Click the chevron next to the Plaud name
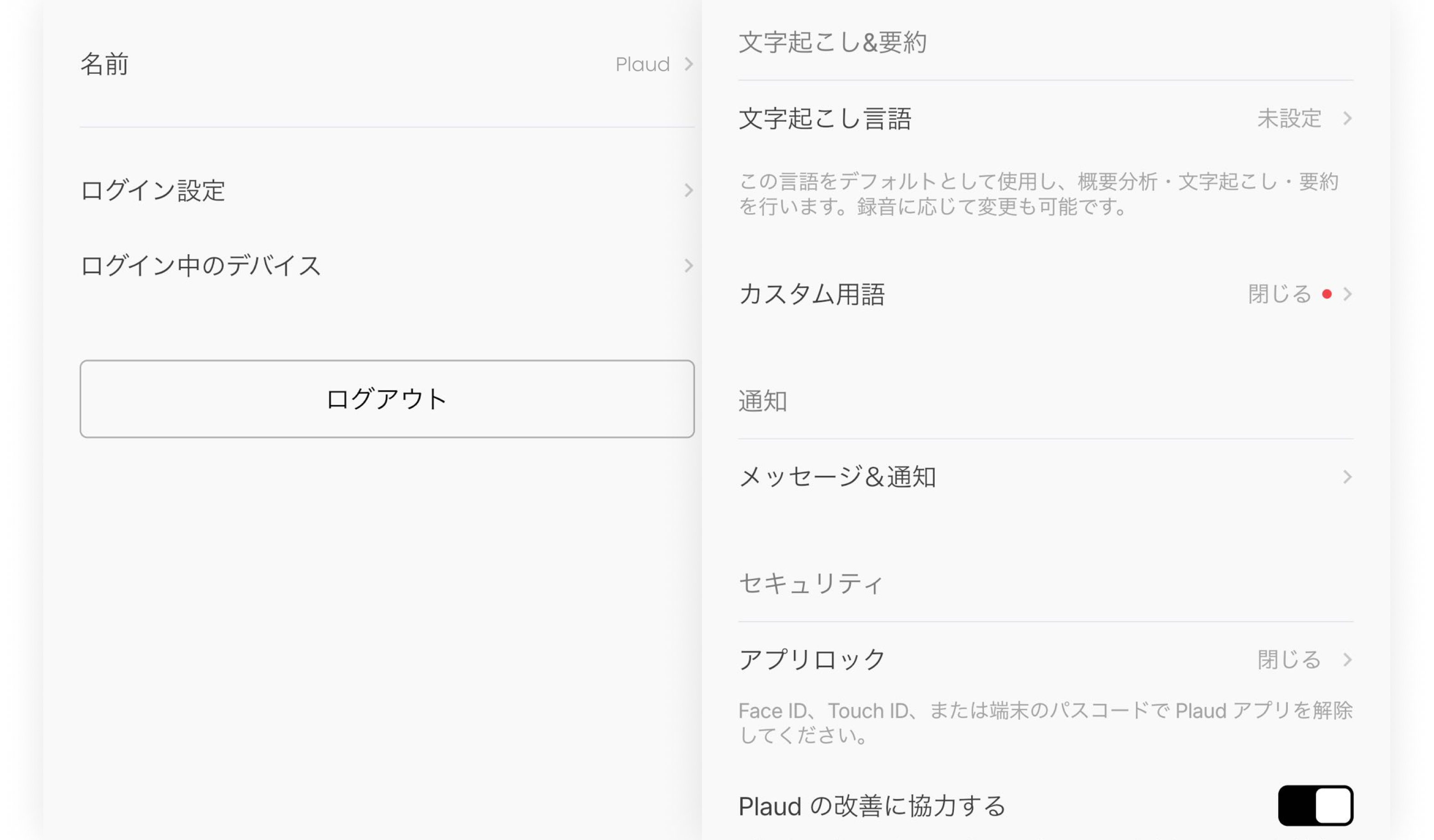Image resolution: width=1434 pixels, height=840 pixels. click(x=689, y=64)
